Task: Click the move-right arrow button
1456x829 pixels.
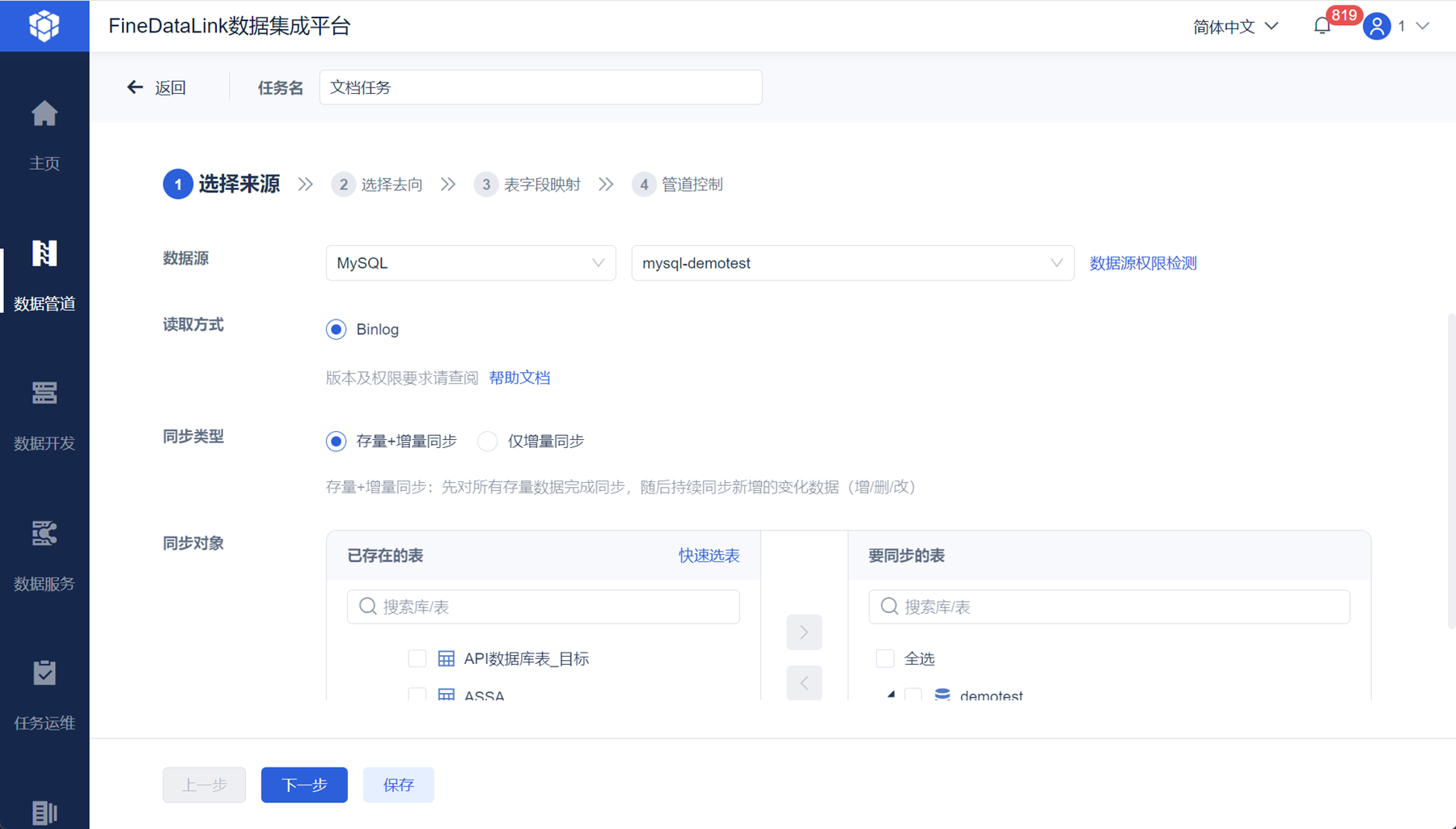Action: pyautogui.click(x=804, y=632)
